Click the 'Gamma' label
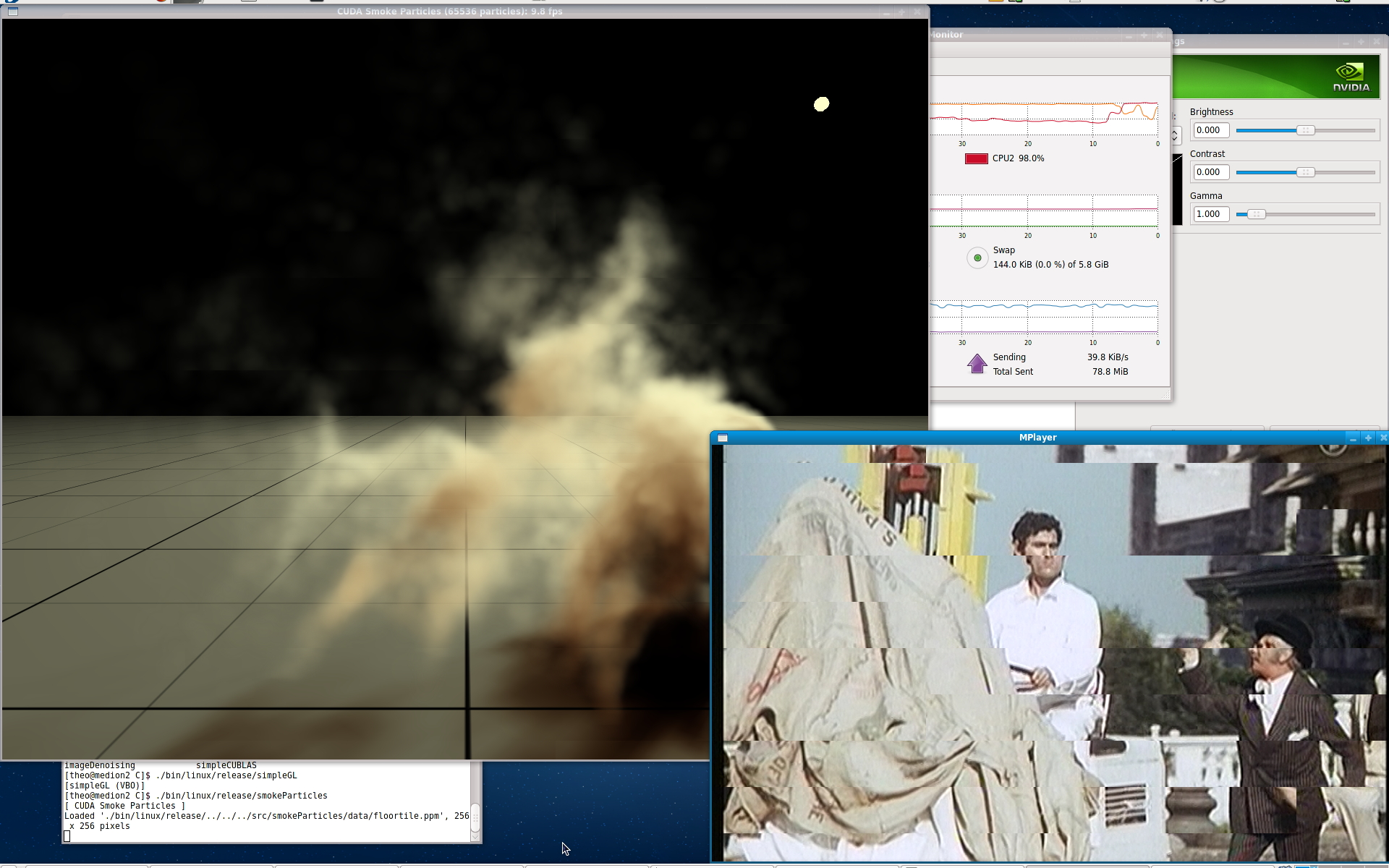Screen dimensions: 1389x868 click(x=1206, y=196)
